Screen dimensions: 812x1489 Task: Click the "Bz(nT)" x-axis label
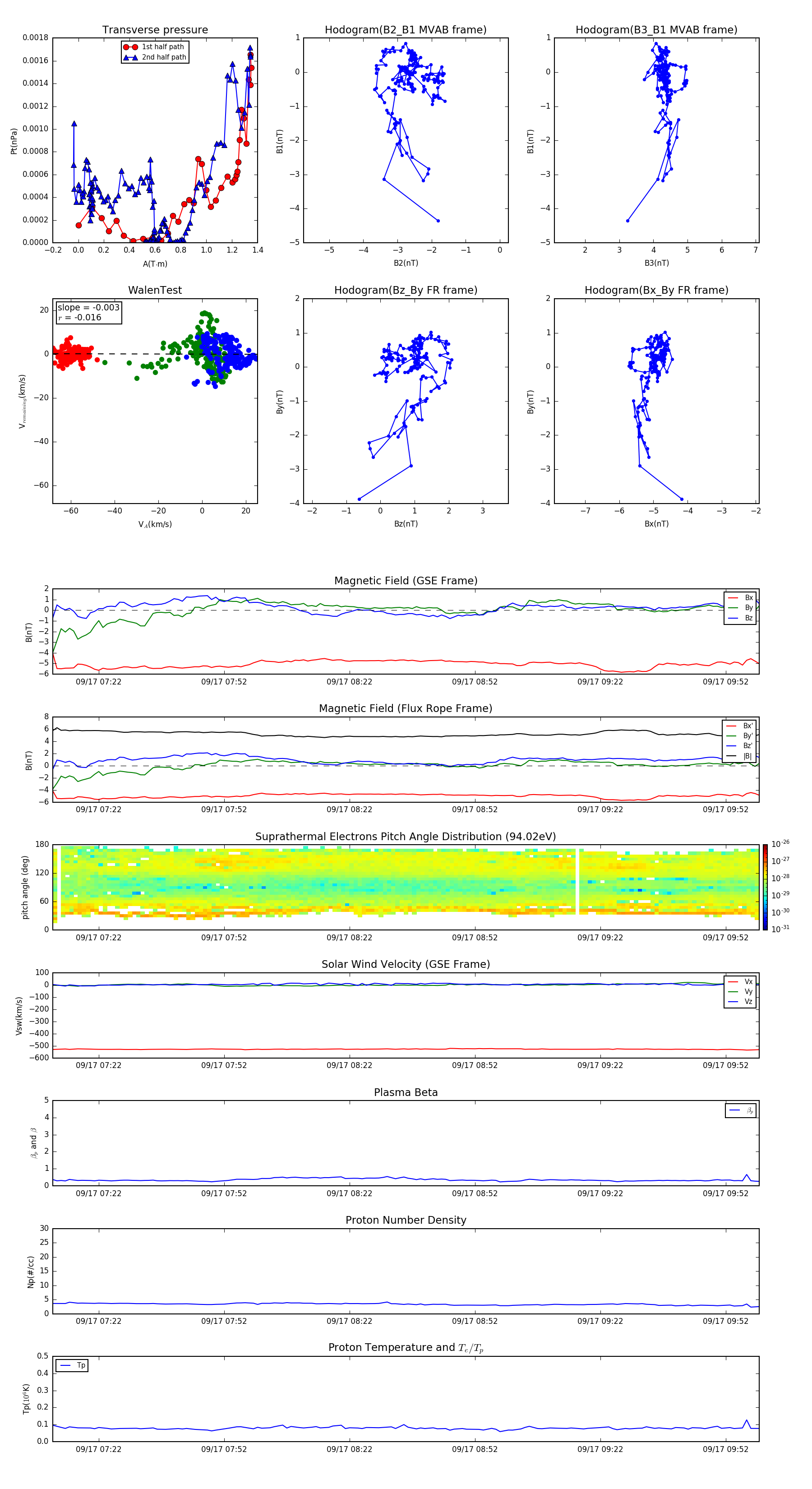point(406,524)
